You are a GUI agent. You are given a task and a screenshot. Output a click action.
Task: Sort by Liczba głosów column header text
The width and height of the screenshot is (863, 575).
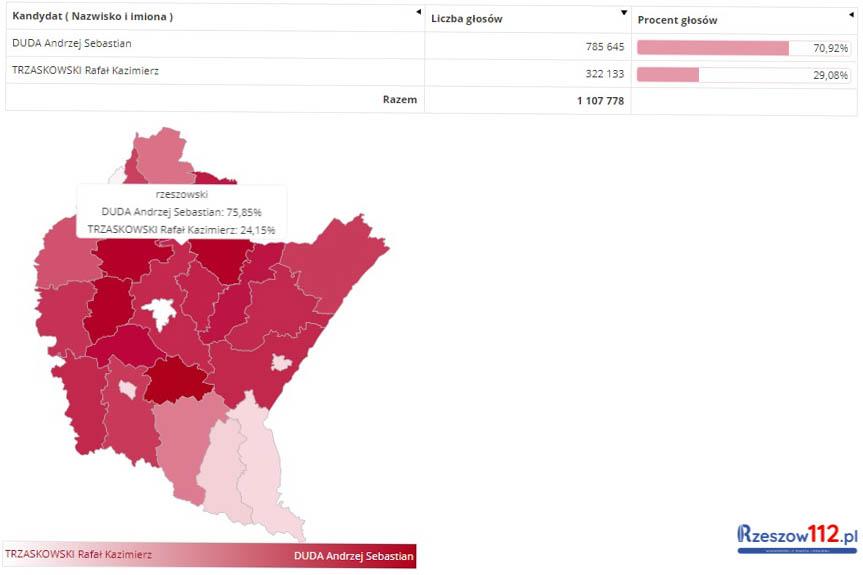click(467, 19)
